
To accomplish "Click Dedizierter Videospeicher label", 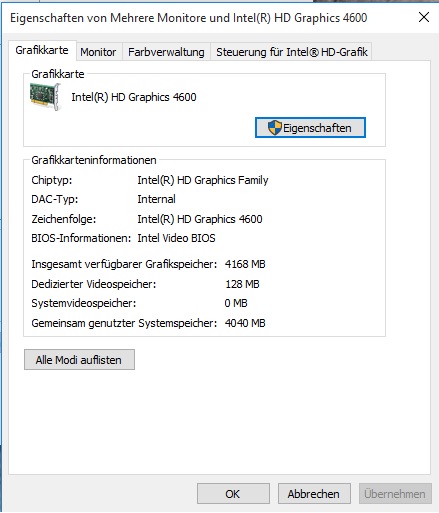I will [94, 284].
